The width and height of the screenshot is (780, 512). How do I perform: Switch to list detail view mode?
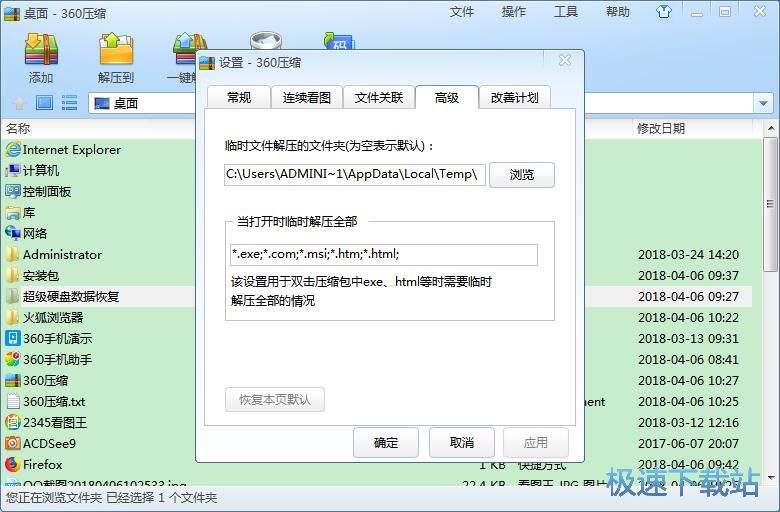[x=69, y=103]
